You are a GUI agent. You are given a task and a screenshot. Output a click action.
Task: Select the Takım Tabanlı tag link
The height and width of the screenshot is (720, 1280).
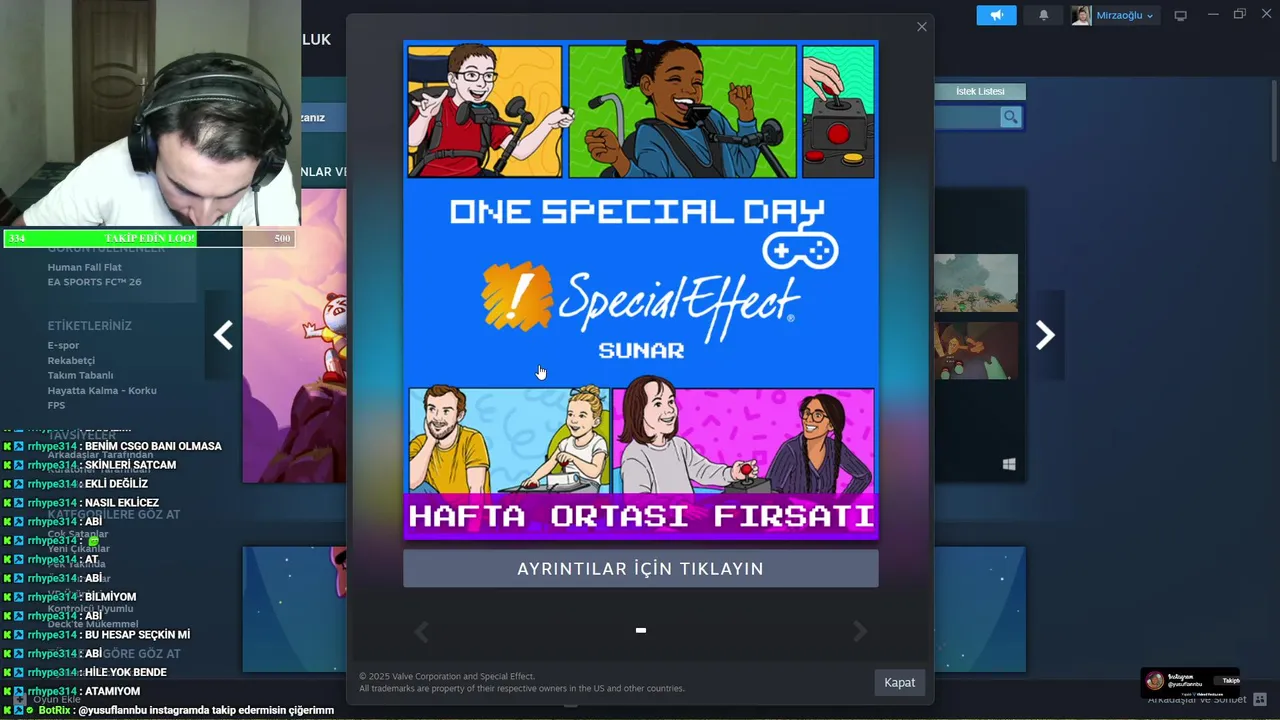(80, 375)
